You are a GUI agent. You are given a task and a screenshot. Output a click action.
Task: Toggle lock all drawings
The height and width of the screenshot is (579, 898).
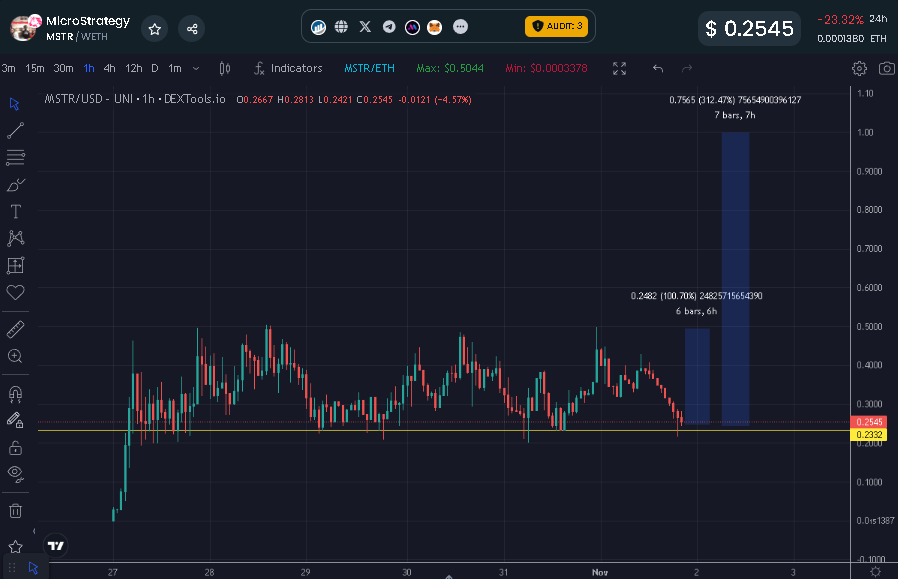[x=15, y=447]
